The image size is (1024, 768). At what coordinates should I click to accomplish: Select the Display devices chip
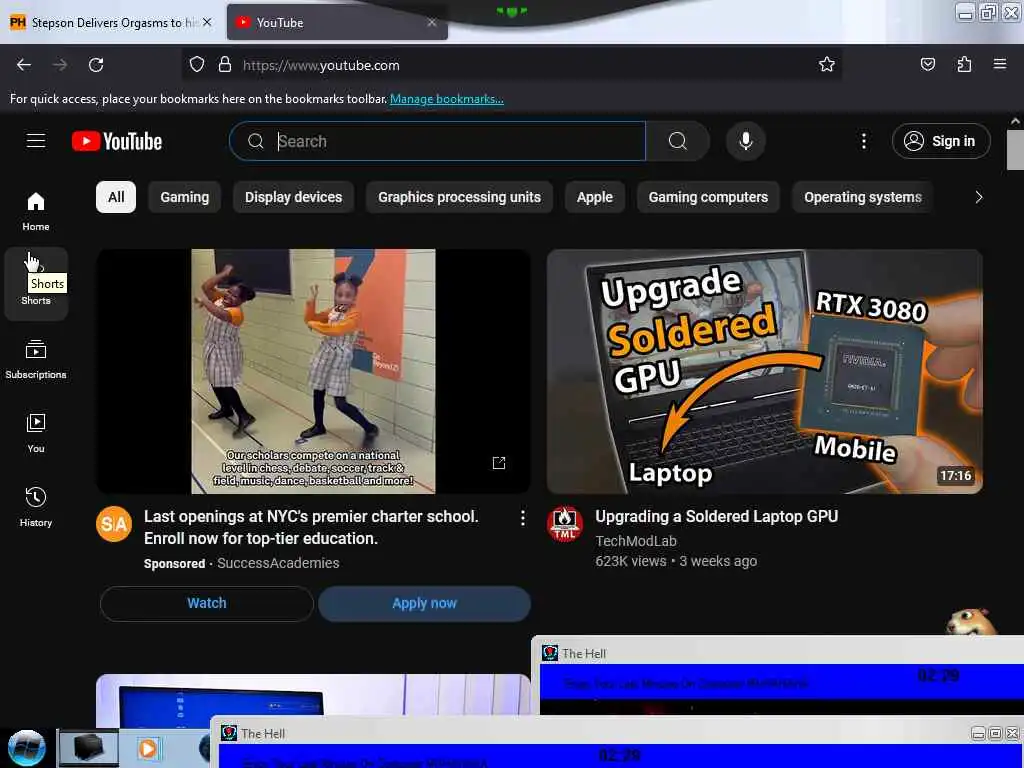point(293,197)
